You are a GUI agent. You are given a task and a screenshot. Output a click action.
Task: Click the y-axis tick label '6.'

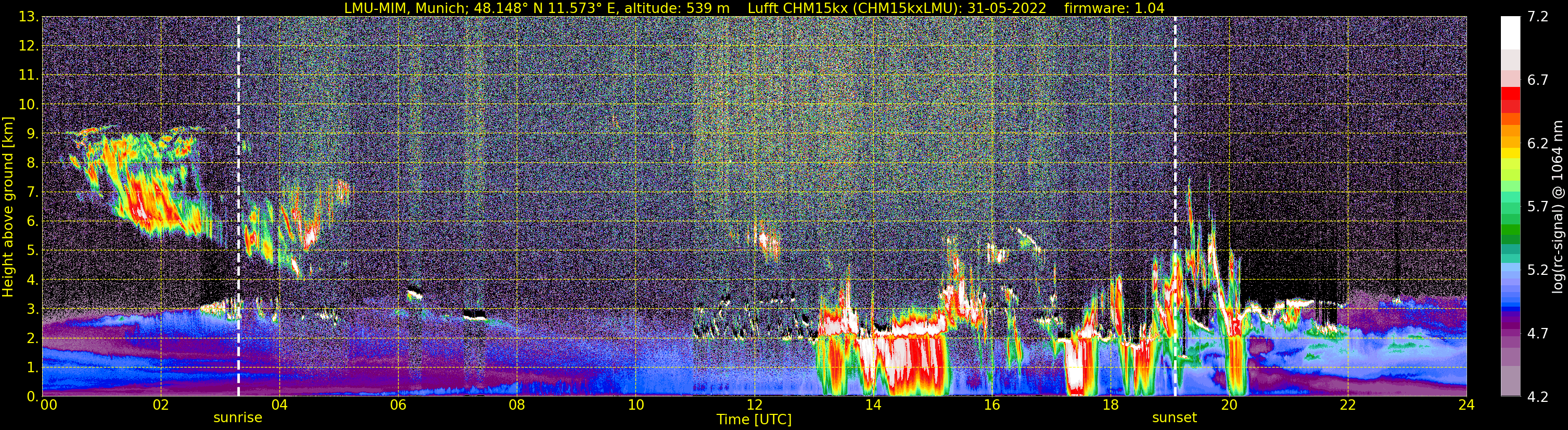pyautogui.click(x=32, y=221)
